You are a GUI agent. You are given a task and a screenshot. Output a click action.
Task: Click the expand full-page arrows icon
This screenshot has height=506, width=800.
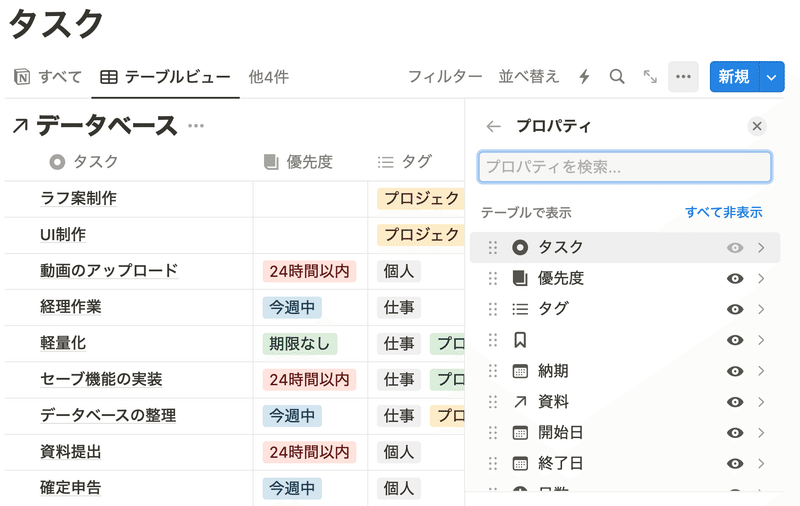click(x=650, y=77)
